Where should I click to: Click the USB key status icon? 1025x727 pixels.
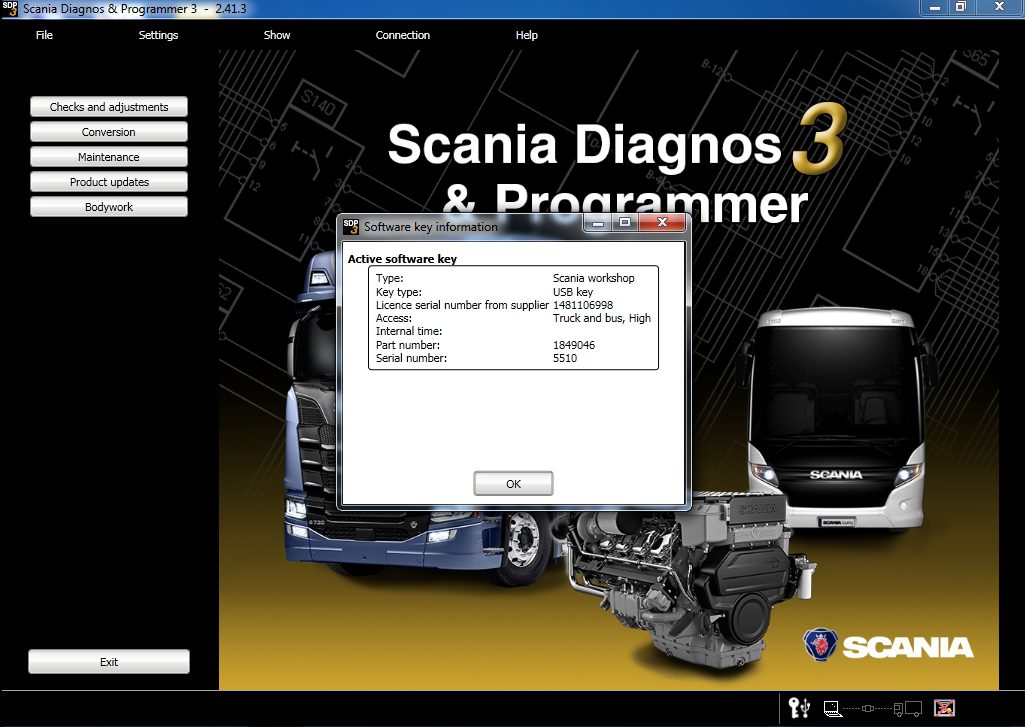(800, 708)
